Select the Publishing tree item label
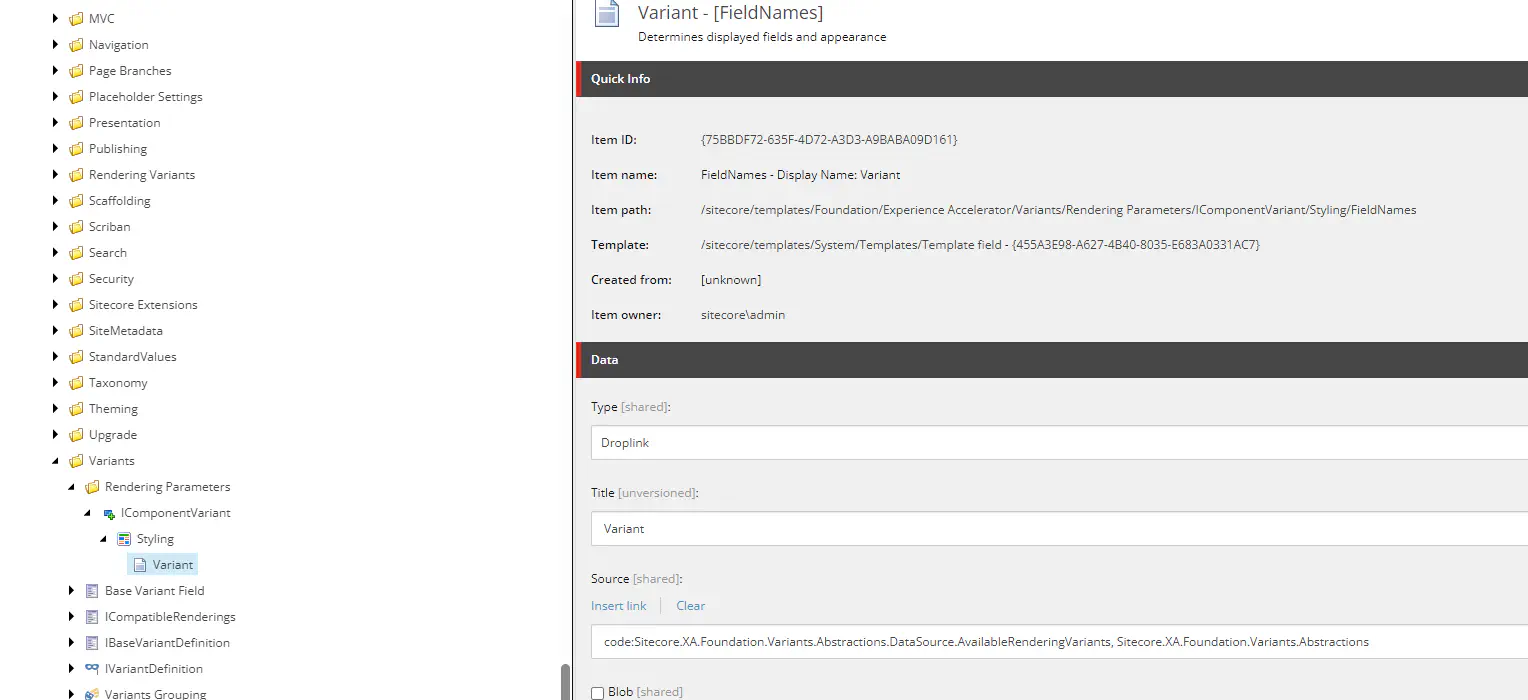The image size is (1528, 700). point(118,149)
